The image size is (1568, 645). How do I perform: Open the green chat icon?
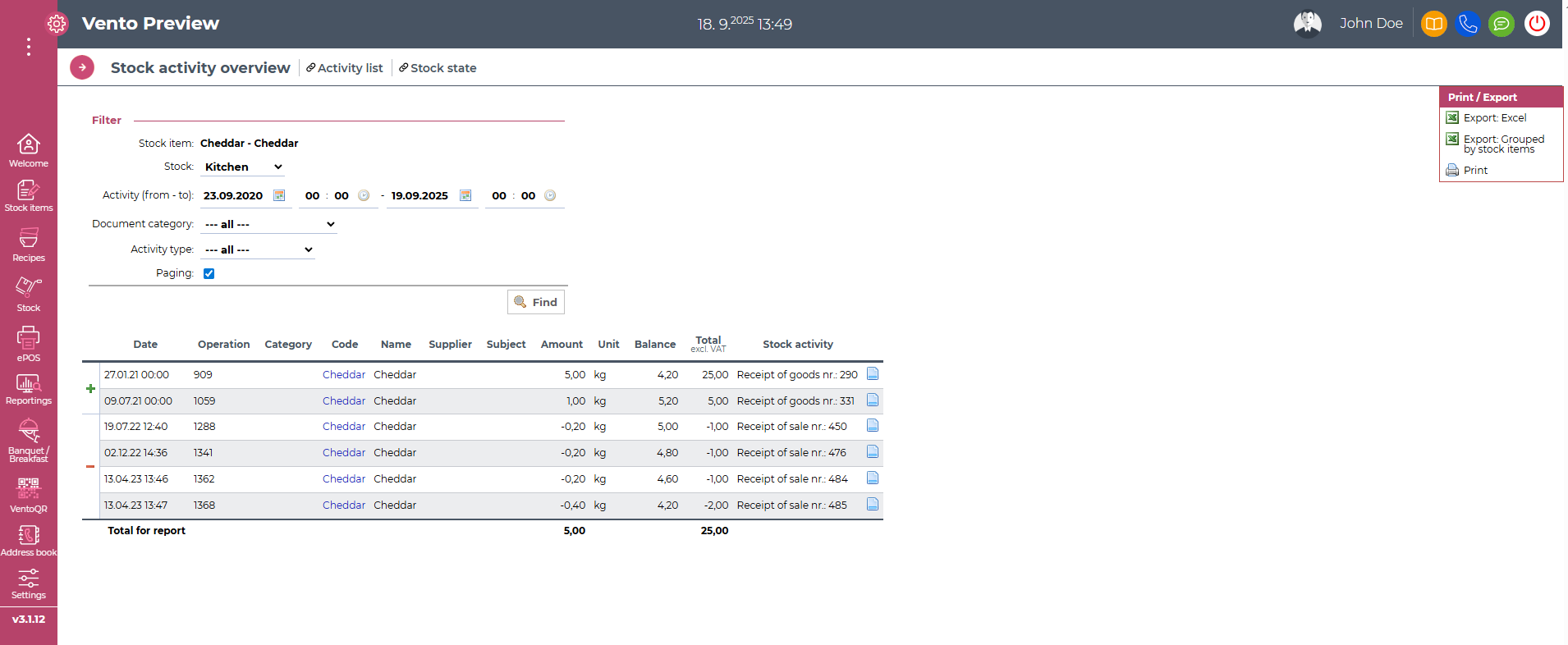pos(1502,24)
